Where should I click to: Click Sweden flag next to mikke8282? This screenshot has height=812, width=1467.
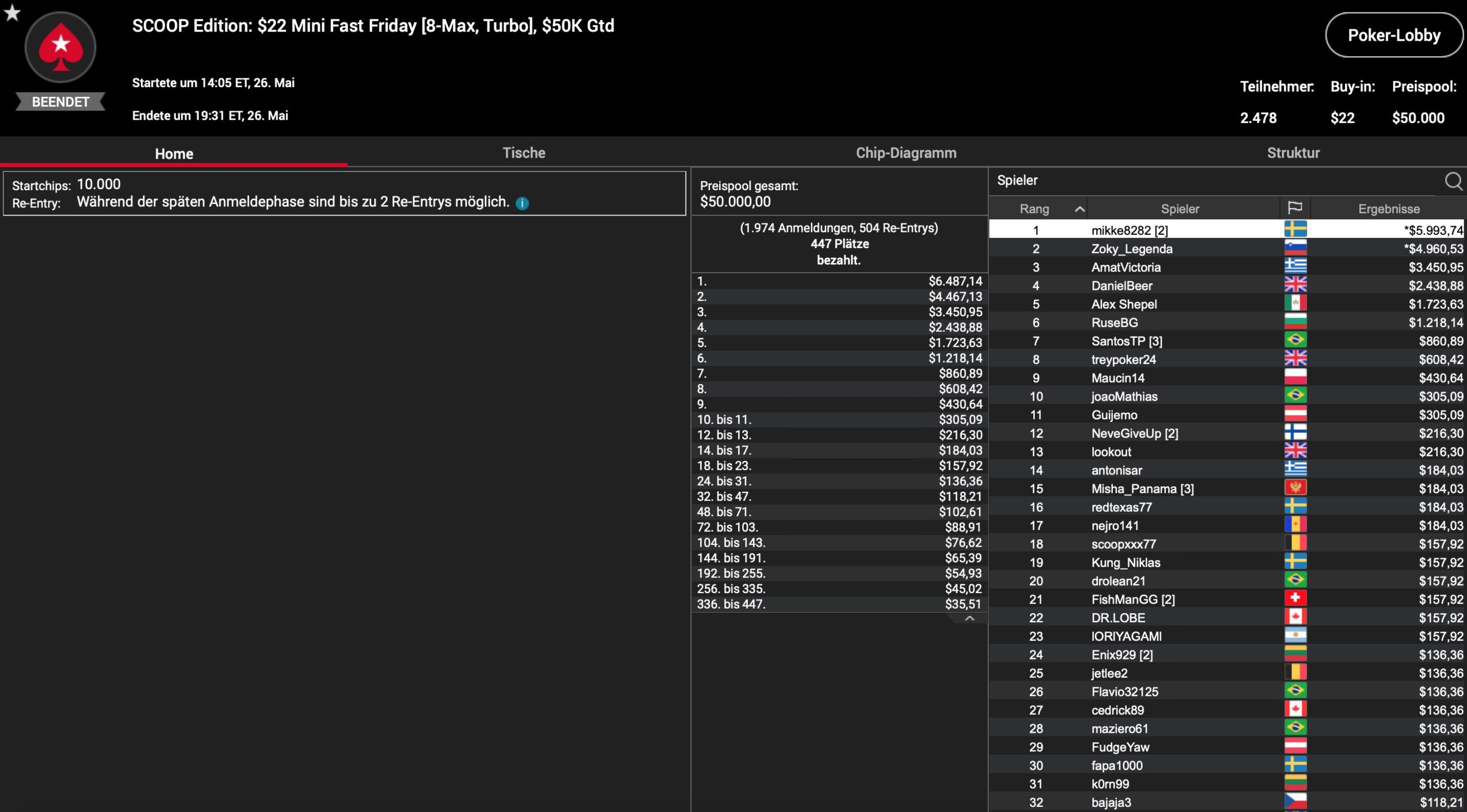[1295, 230]
